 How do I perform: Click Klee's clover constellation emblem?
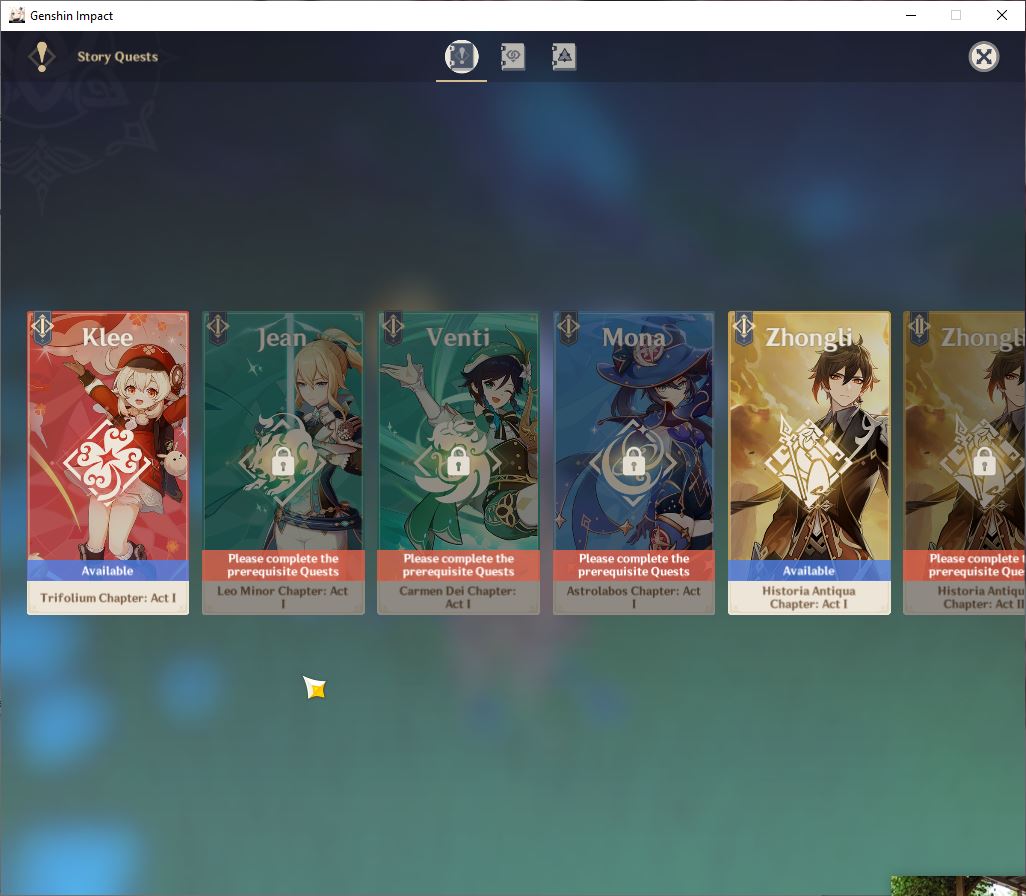click(x=107, y=463)
